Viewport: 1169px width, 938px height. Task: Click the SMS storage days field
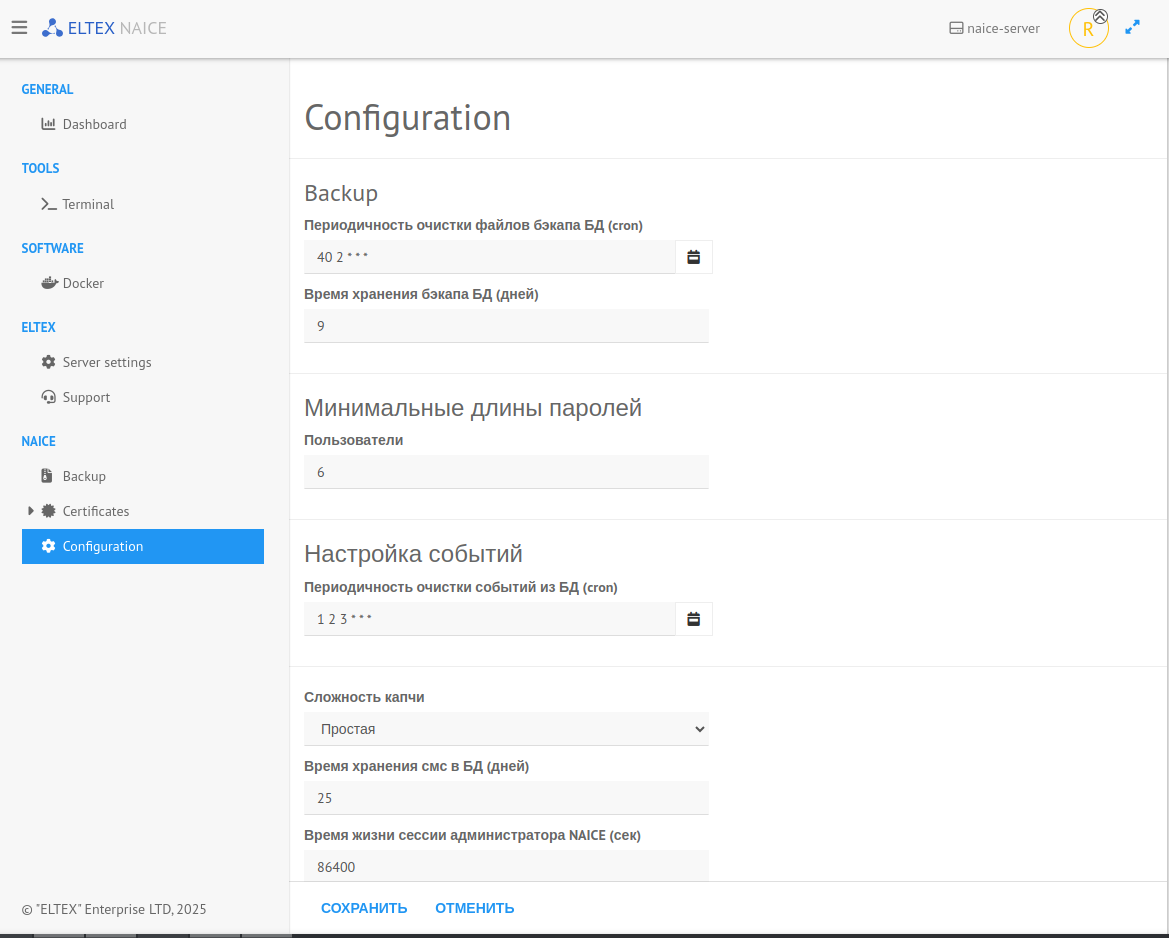click(x=506, y=798)
